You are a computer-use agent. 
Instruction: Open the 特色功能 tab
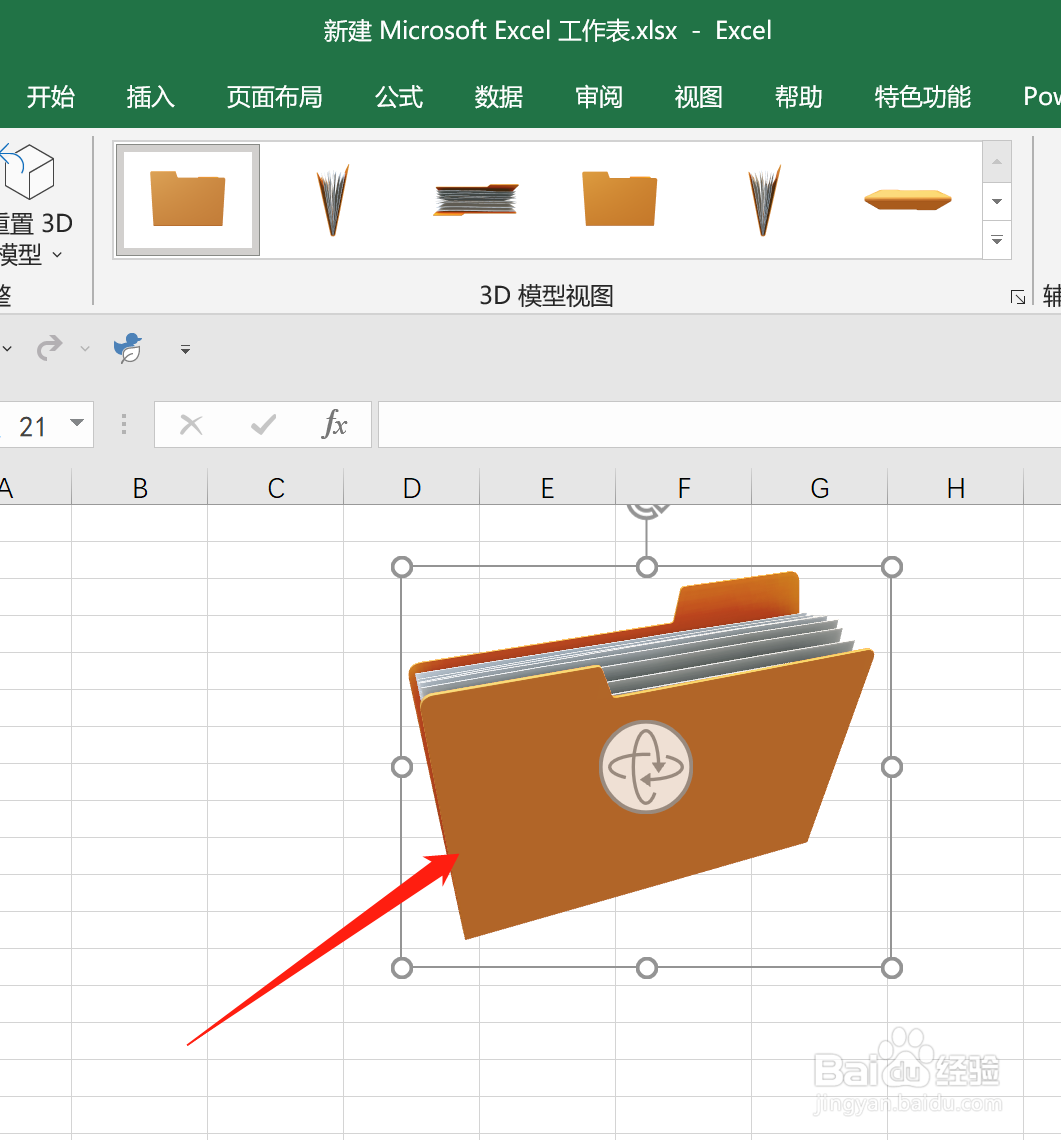(923, 97)
